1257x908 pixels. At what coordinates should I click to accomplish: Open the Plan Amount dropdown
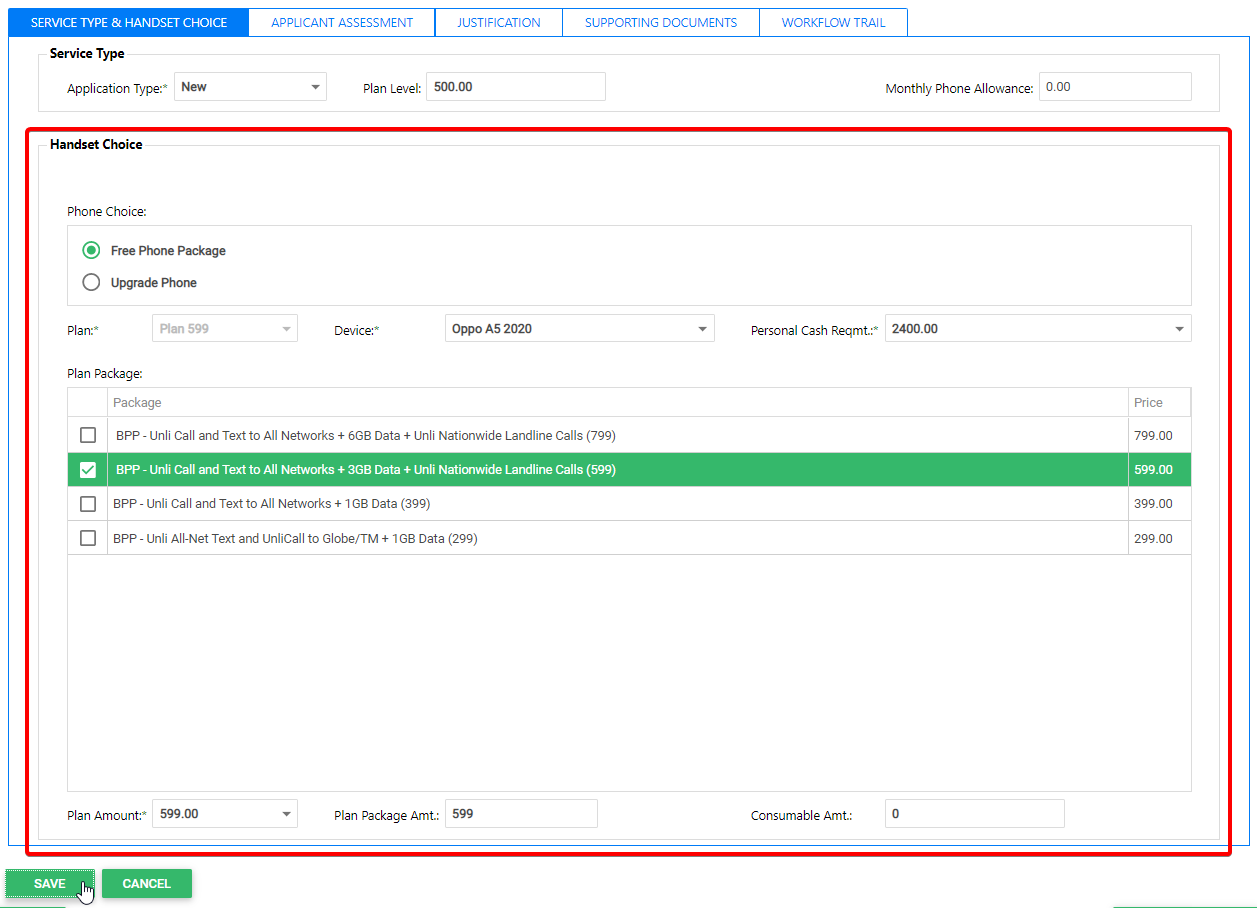point(225,814)
